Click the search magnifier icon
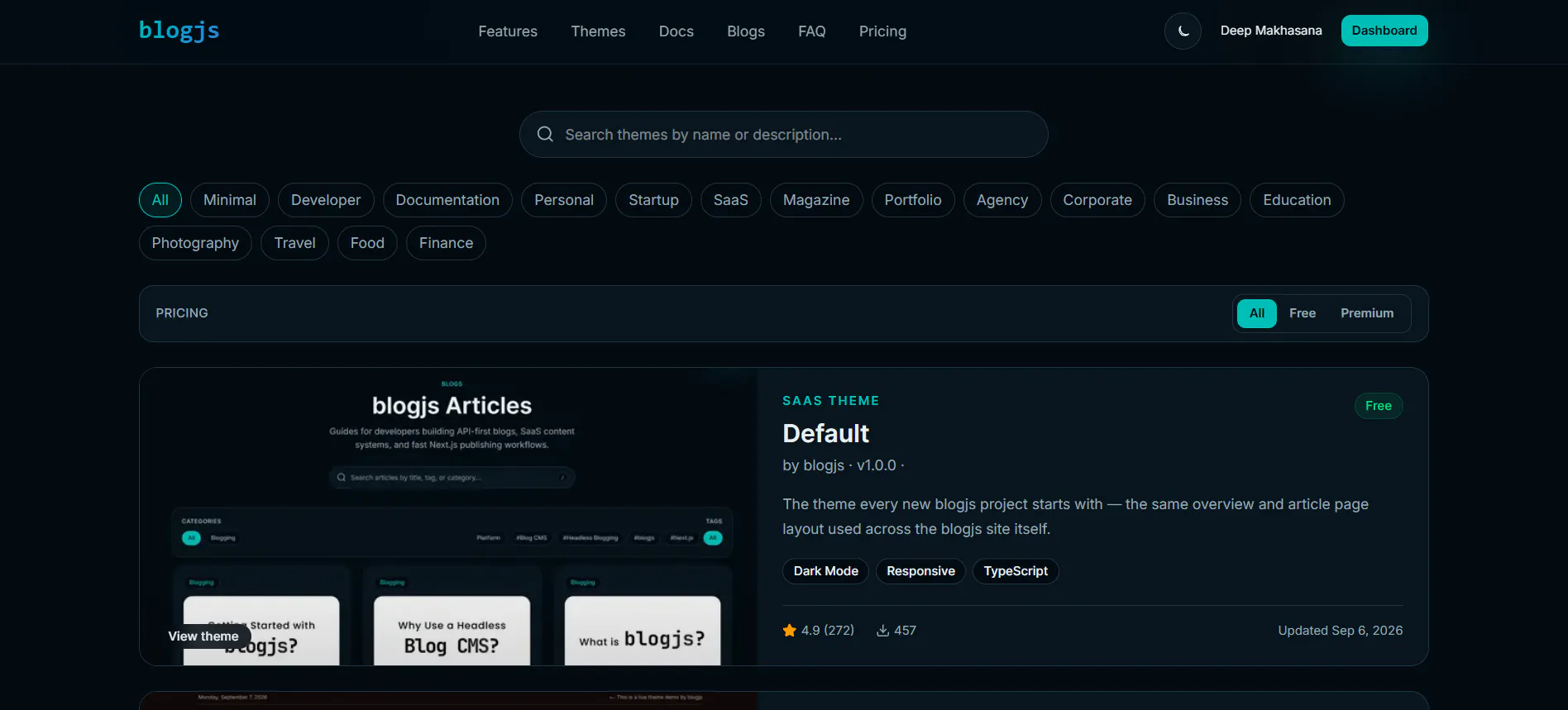 (x=545, y=134)
